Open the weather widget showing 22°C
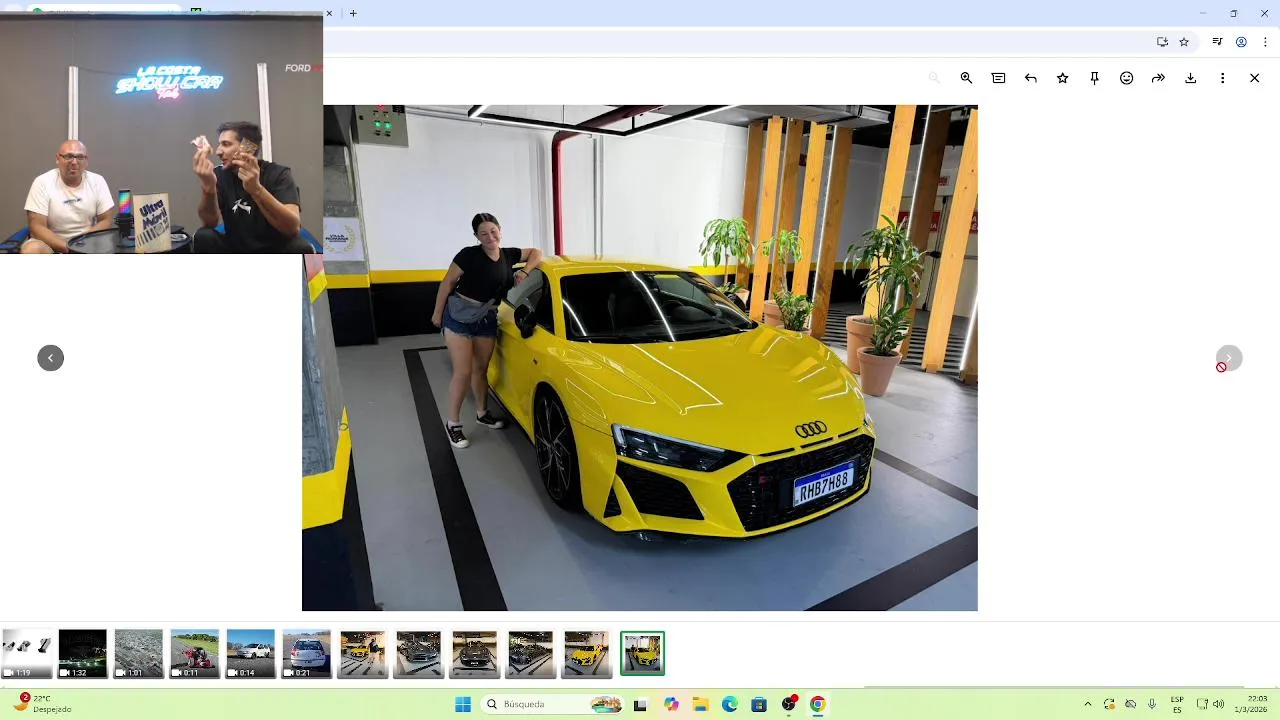Screen dimensions: 1280x720 (43, 704)
